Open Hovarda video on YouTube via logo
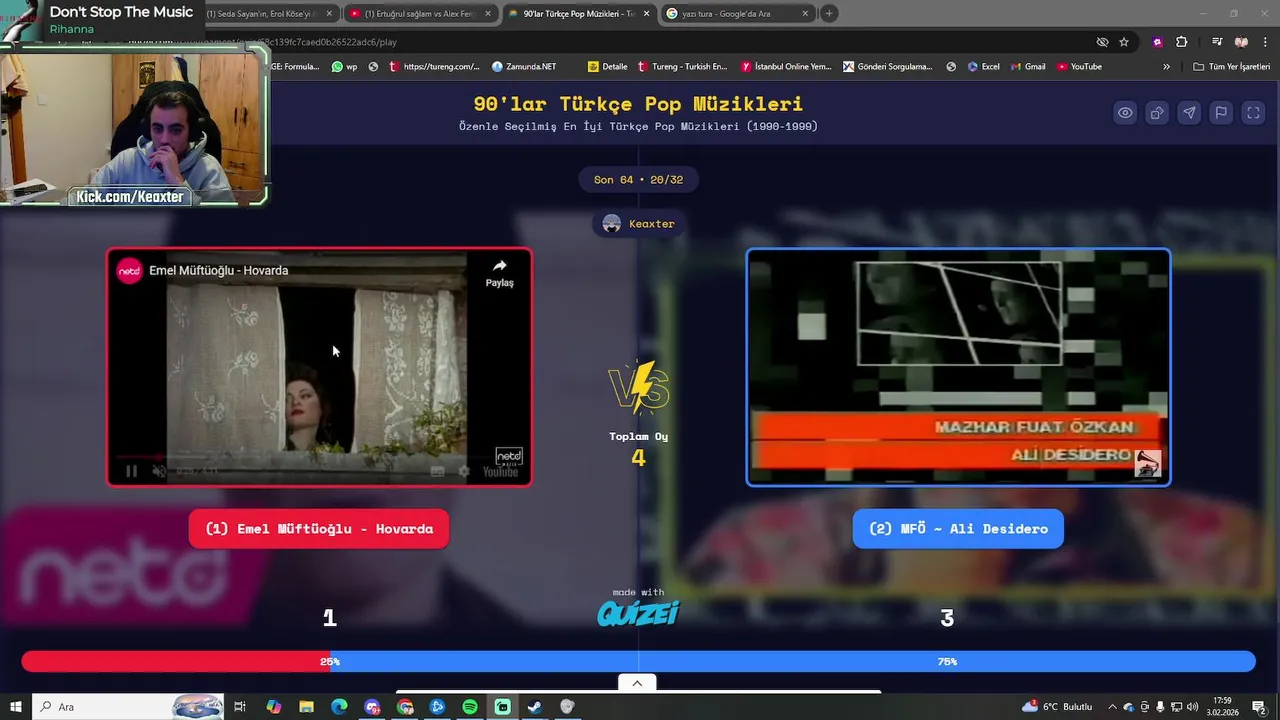1280x720 pixels. click(x=500, y=471)
